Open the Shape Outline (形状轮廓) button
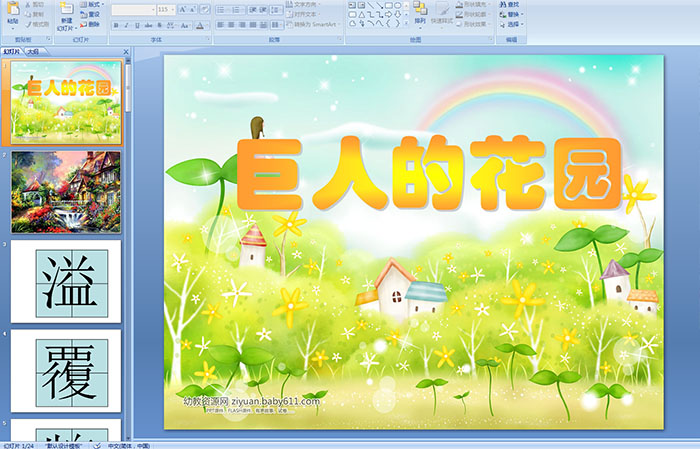This screenshot has height=449, width=700. click(473, 14)
